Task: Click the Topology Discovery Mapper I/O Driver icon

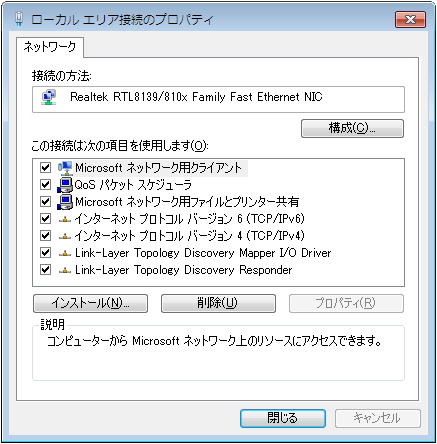Action: coord(65,254)
